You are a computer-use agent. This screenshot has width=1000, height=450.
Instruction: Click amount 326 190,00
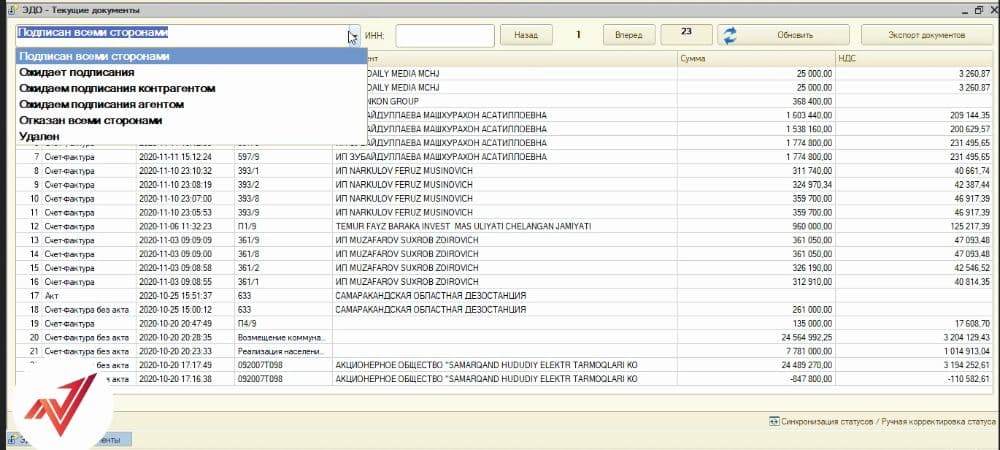pos(756,268)
